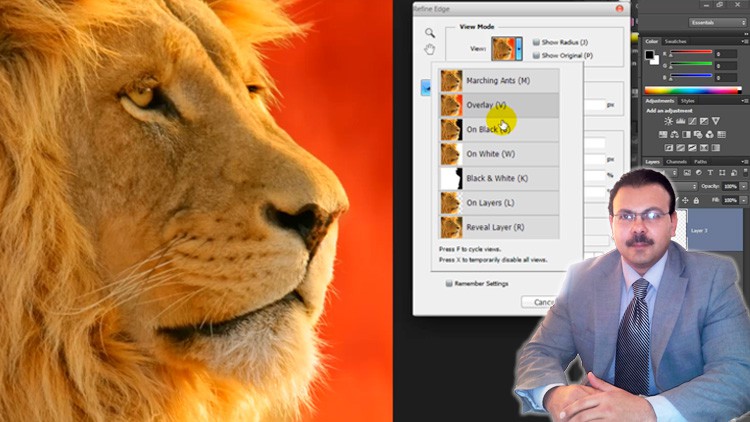This screenshot has width=750, height=422.
Task: Enable Show Radius (J) checkbox
Action: (536, 42)
